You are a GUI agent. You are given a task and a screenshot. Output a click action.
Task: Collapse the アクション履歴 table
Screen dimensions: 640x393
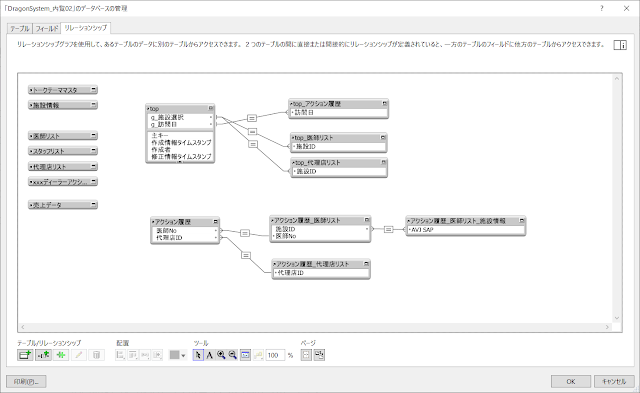pos(216,222)
